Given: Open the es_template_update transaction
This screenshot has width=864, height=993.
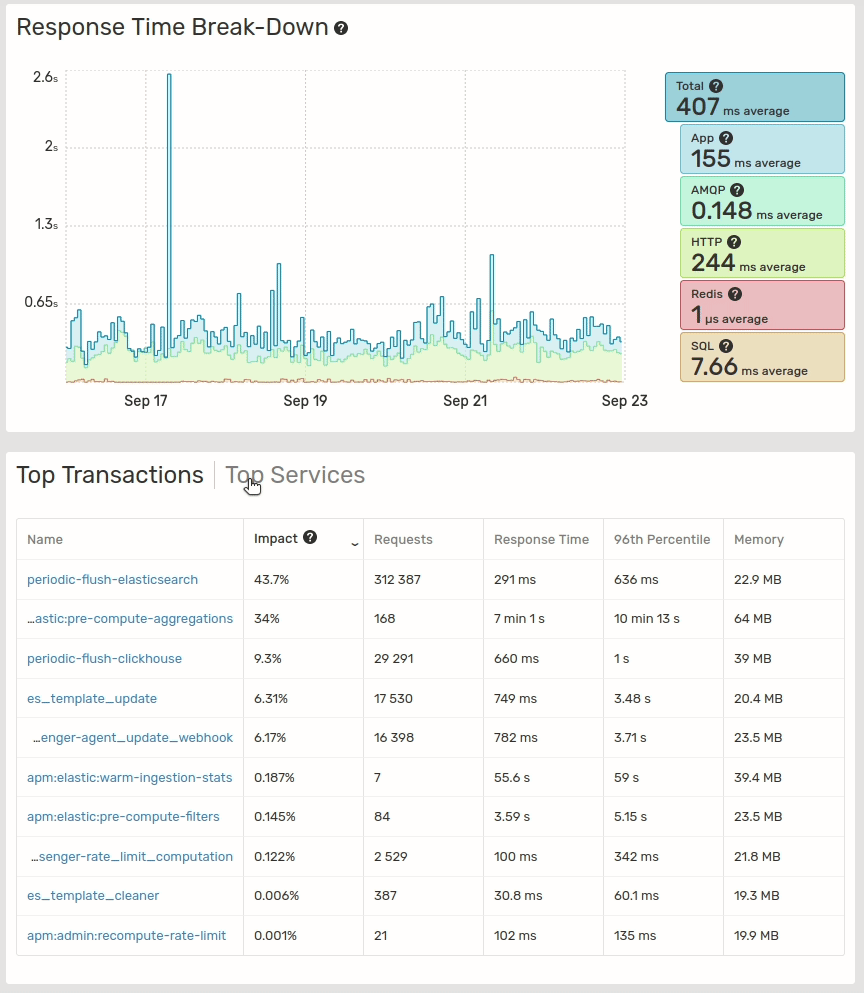Looking at the screenshot, I should coord(92,698).
